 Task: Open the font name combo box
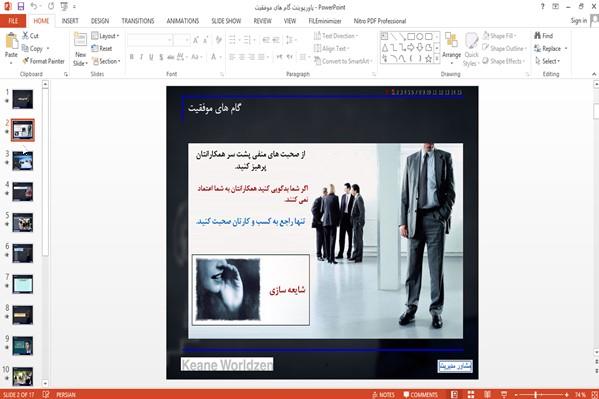[149, 40]
